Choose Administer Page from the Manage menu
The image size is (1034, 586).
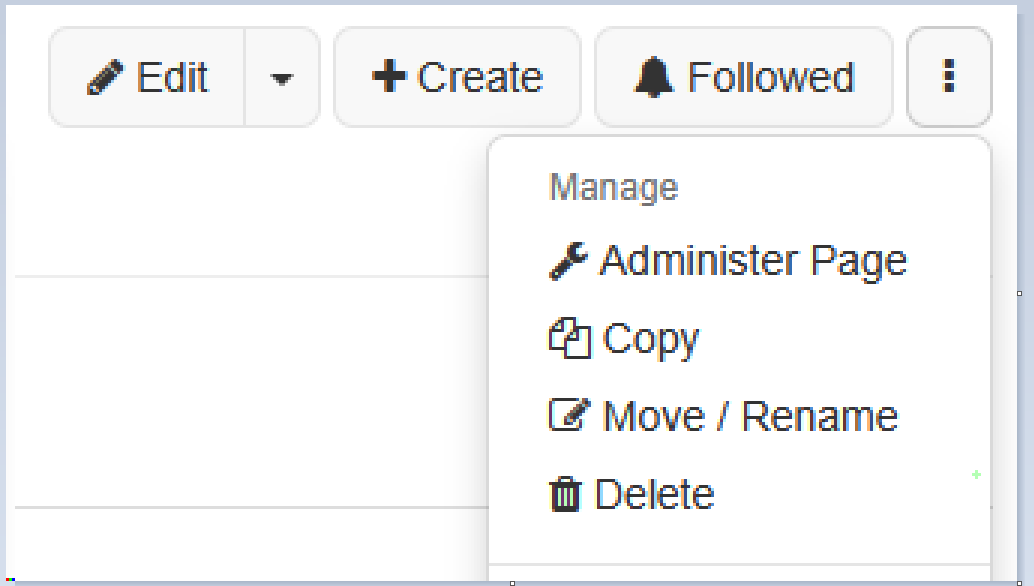point(753,261)
